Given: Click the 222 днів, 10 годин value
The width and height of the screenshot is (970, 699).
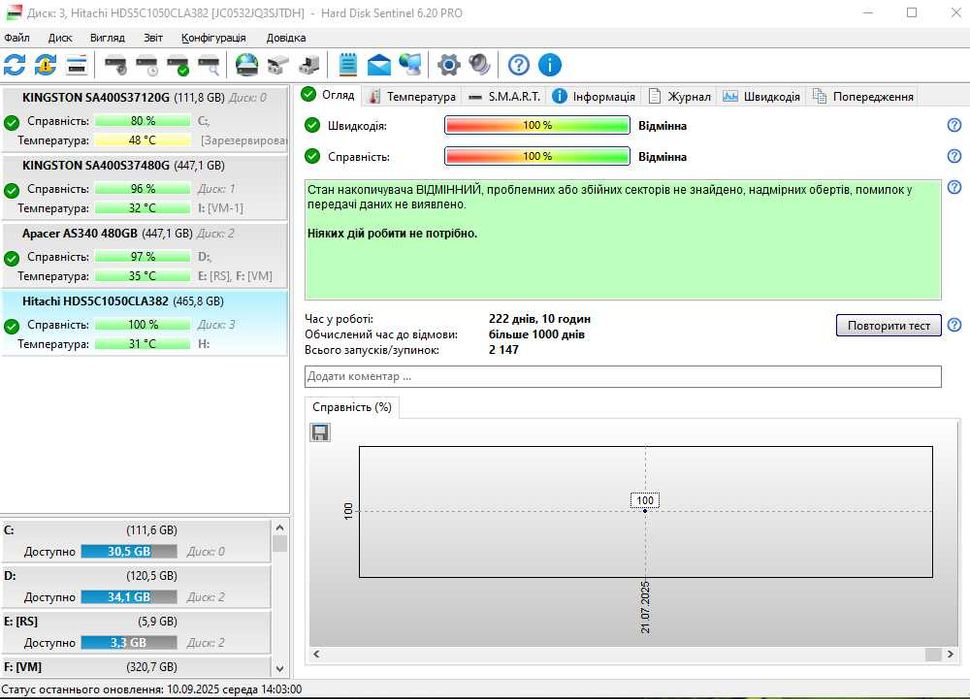Looking at the screenshot, I should 539,319.
